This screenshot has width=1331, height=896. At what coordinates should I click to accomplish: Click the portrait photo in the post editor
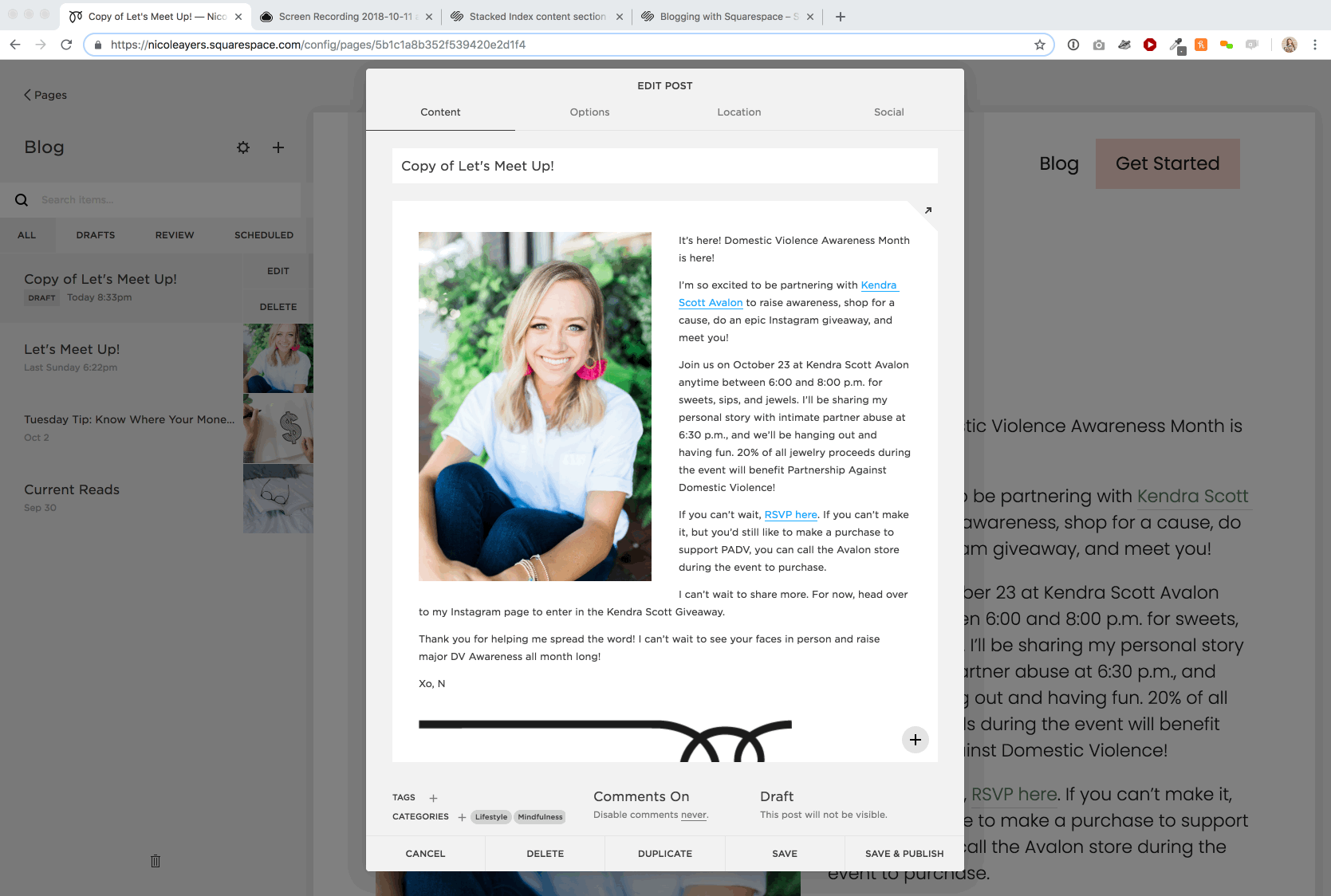click(535, 407)
